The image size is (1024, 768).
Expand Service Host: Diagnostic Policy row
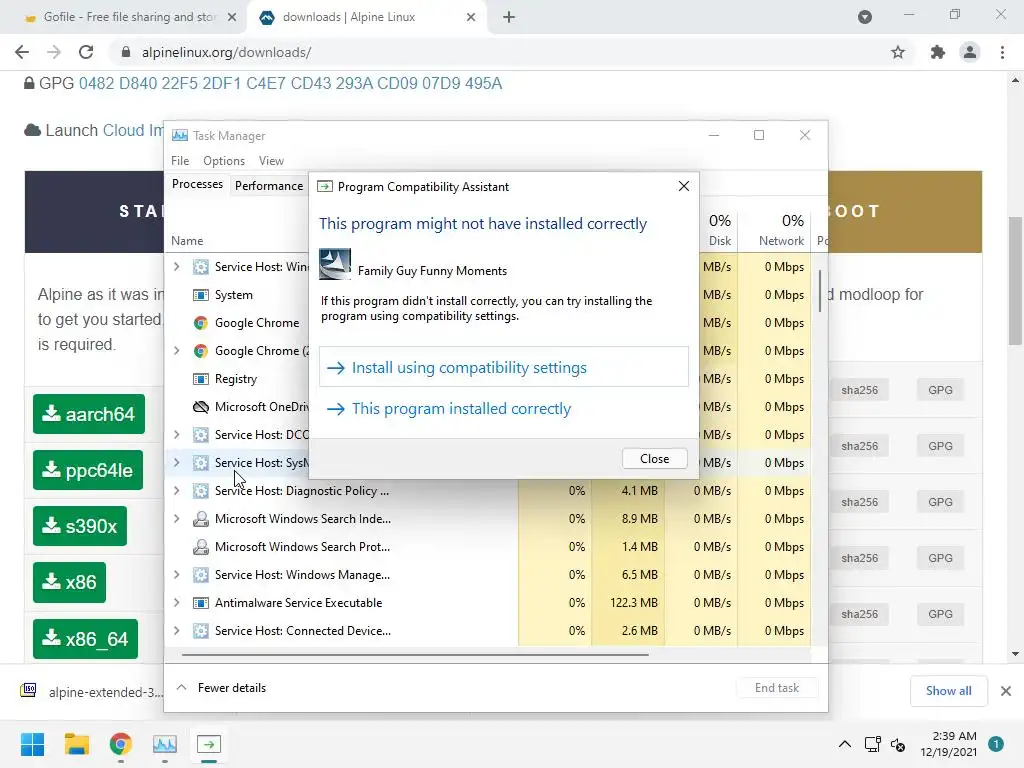[x=176, y=490]
